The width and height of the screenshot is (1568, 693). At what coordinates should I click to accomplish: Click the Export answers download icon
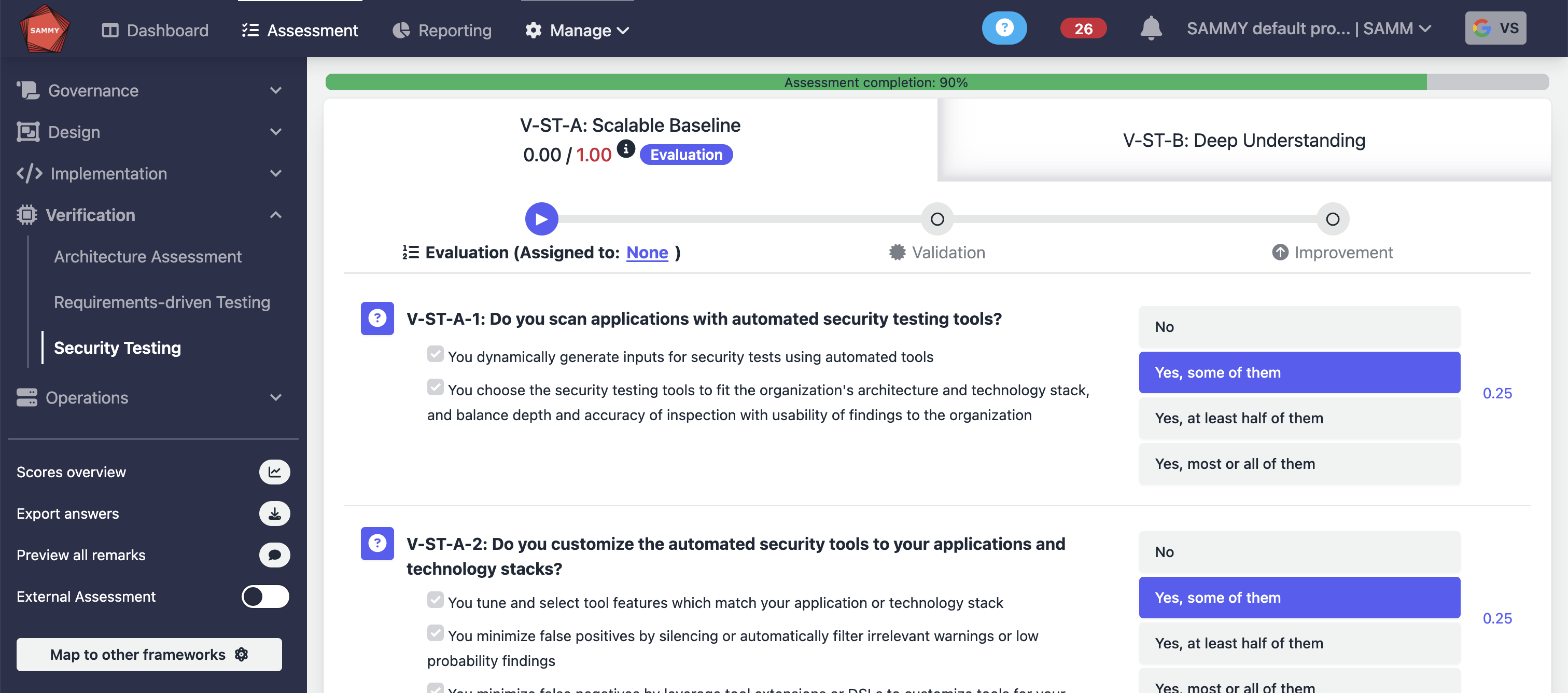click(274, 514)
